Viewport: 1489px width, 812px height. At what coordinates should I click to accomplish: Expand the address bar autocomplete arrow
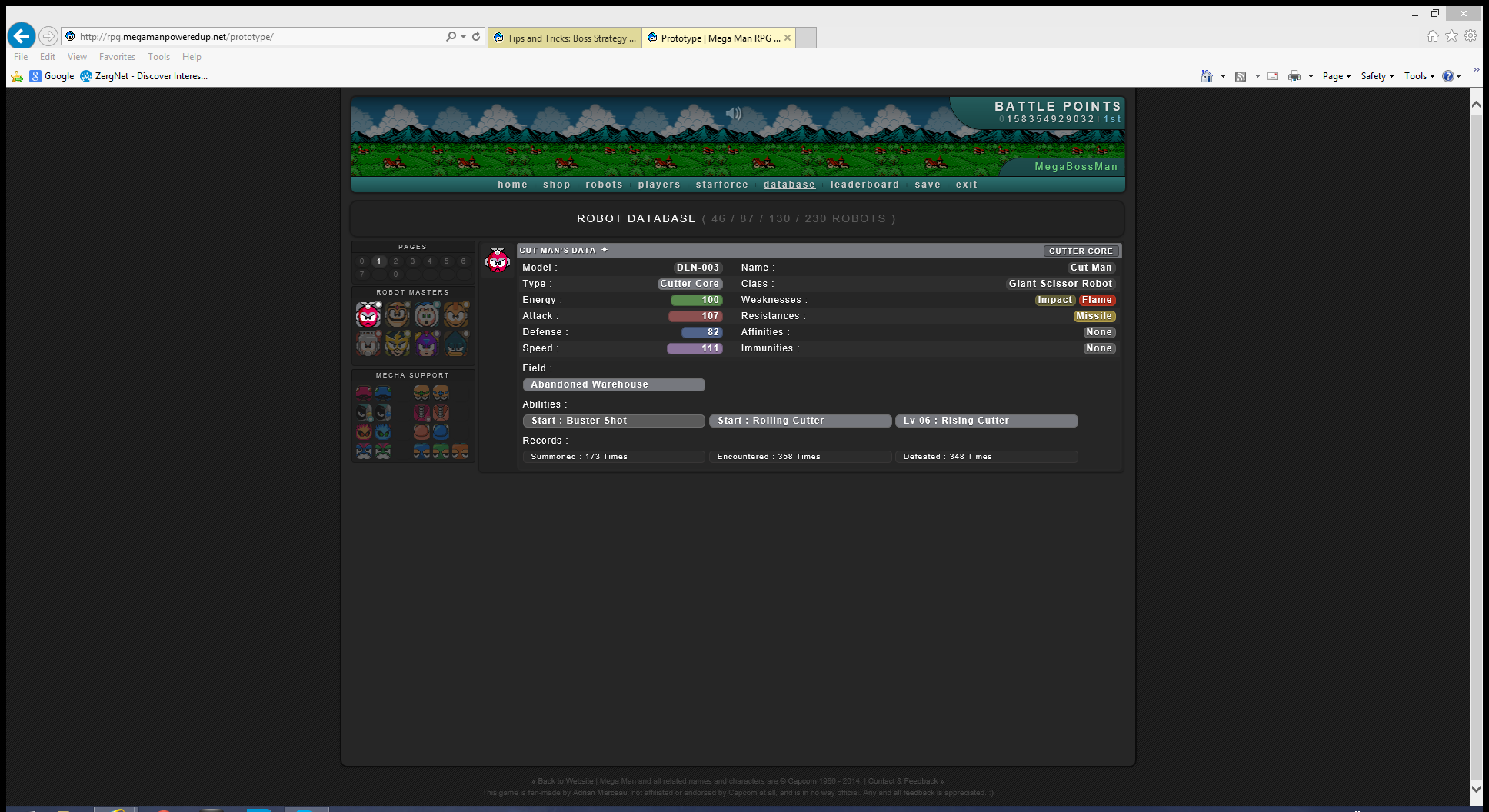463,36
